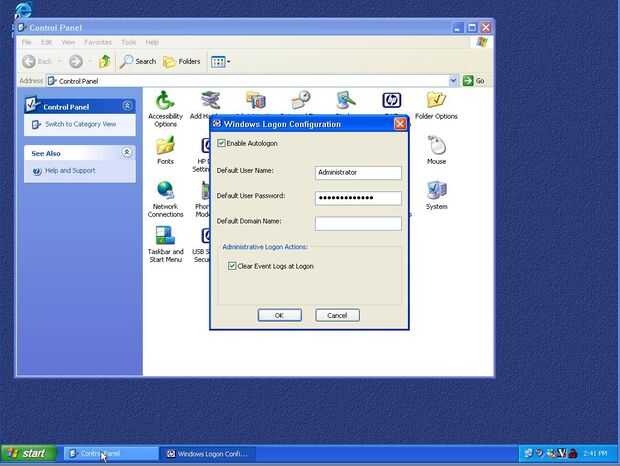Click the Forward arrow in the toolbar
This screenshot has height=466, width=620.
pos(76,61)
